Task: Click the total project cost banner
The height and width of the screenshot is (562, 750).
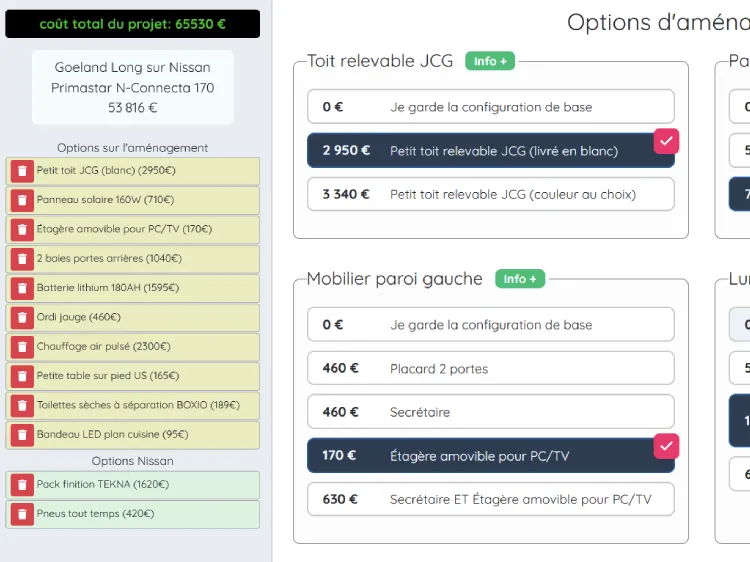Action: (133, 24)
